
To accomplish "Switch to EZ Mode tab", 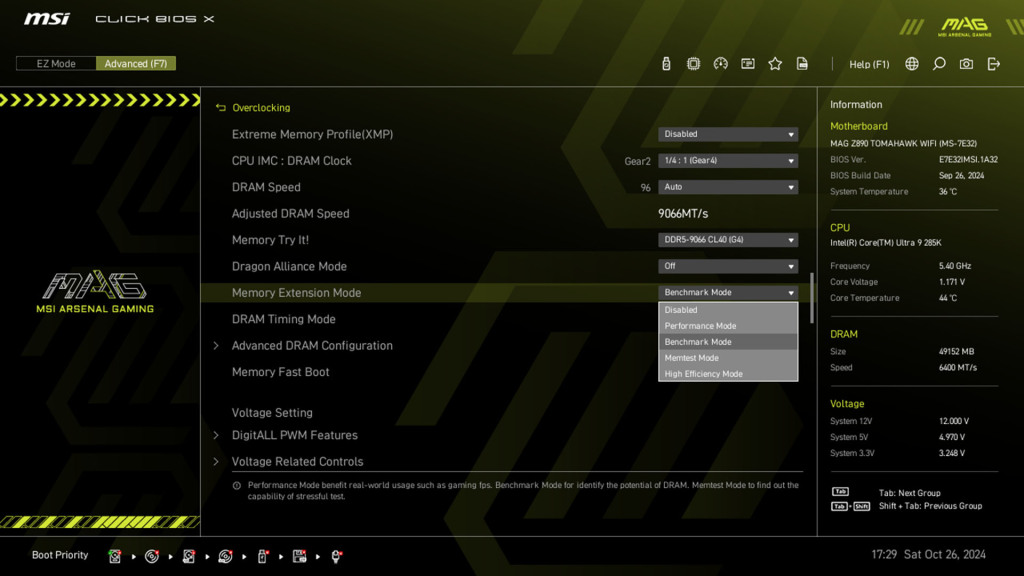I will click(x=55, y=62).
